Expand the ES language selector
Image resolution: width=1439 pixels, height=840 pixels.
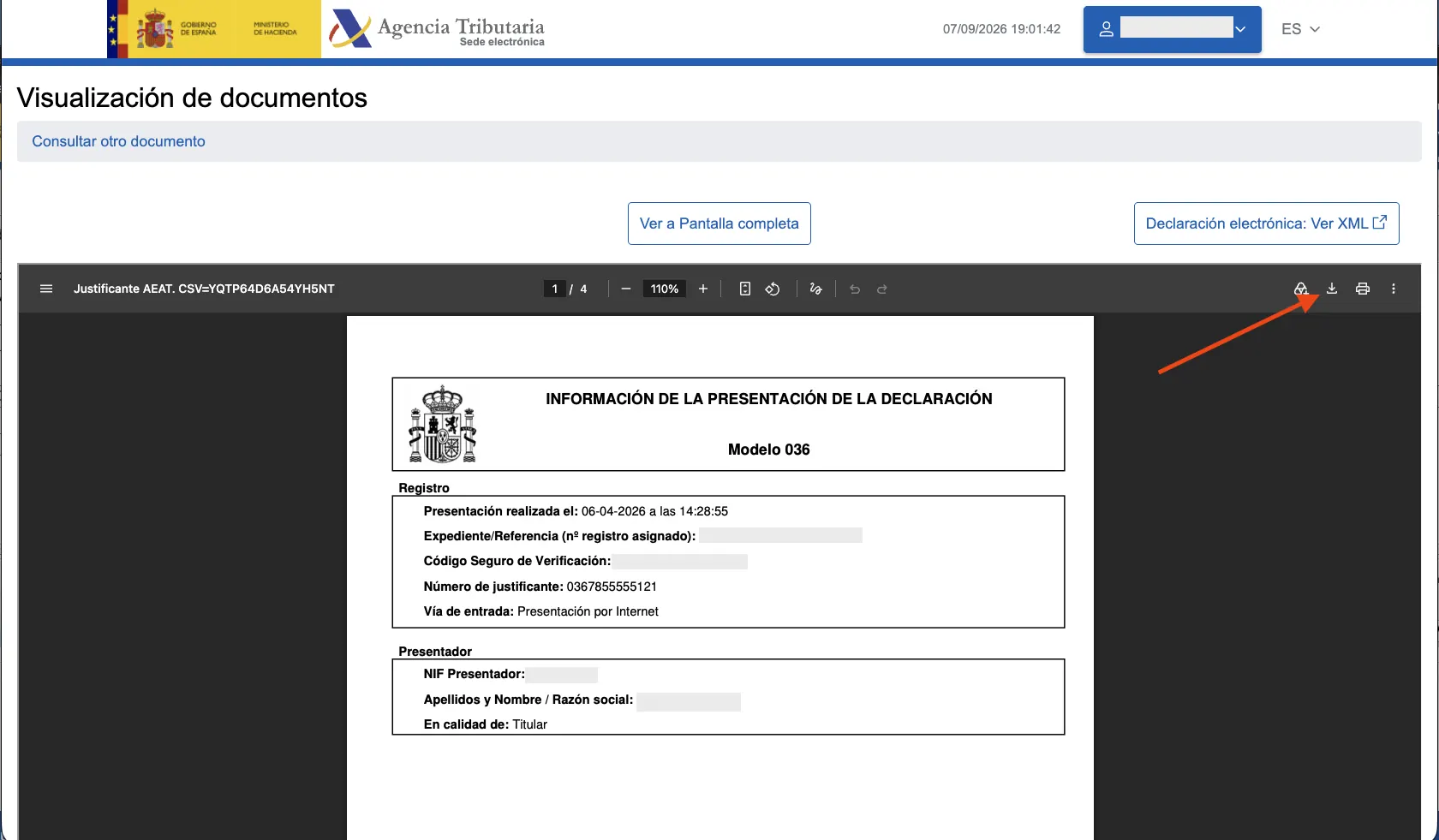[1300, 29]
